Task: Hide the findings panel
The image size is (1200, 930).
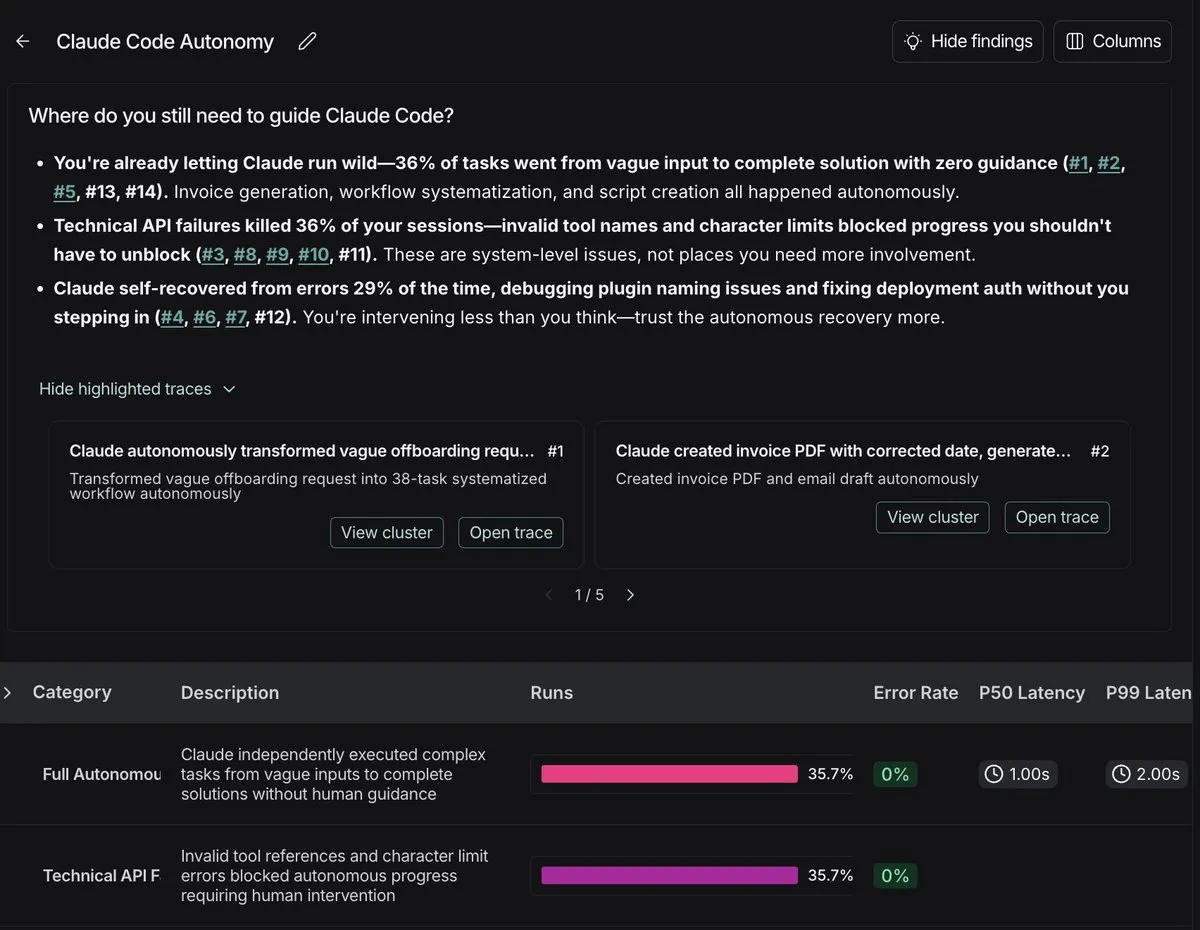Action: (968, 41)
